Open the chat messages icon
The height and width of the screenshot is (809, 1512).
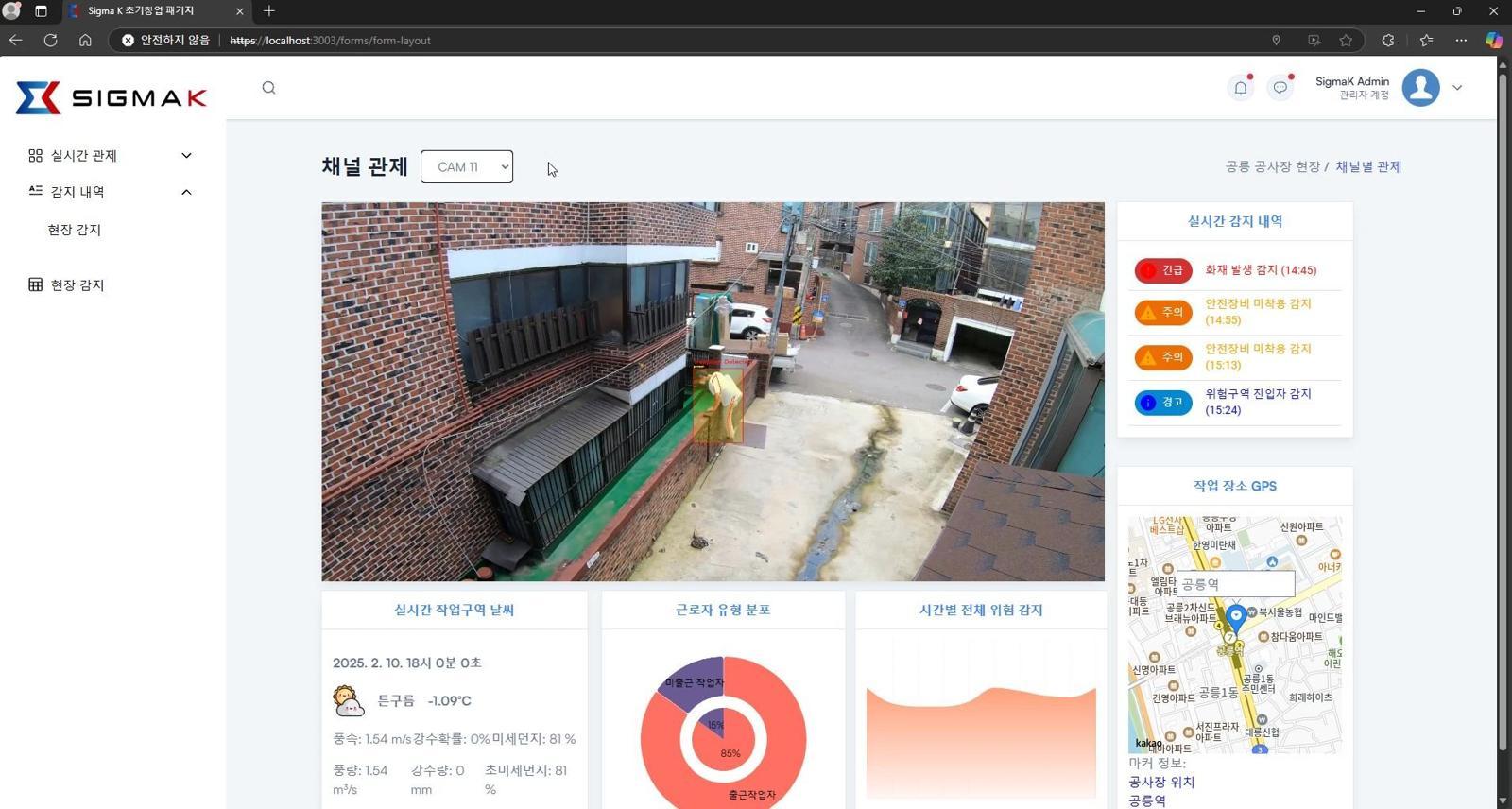[1280, 88]
